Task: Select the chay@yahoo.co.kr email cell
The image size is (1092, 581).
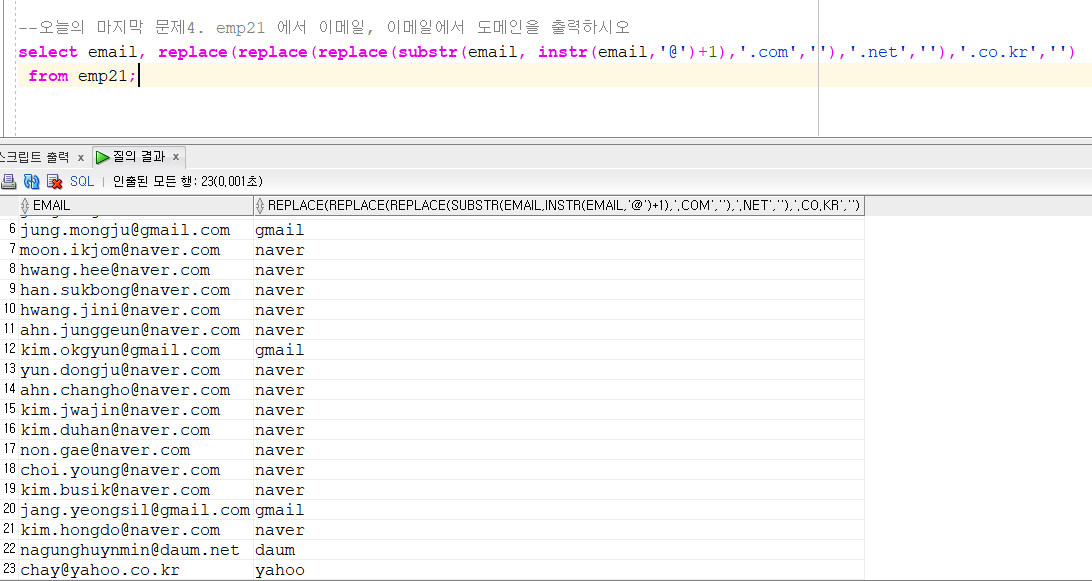Action: pyautogui.click(x=99, y=570)
